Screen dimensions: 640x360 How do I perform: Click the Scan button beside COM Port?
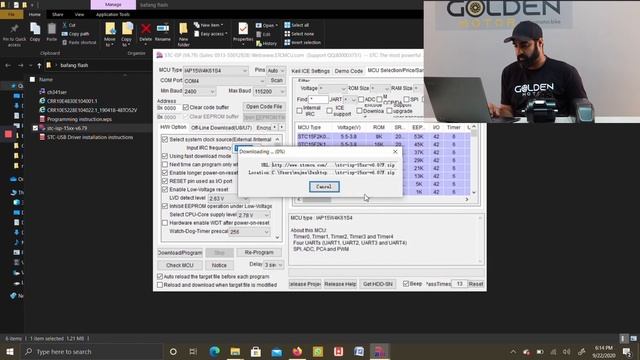276,80
